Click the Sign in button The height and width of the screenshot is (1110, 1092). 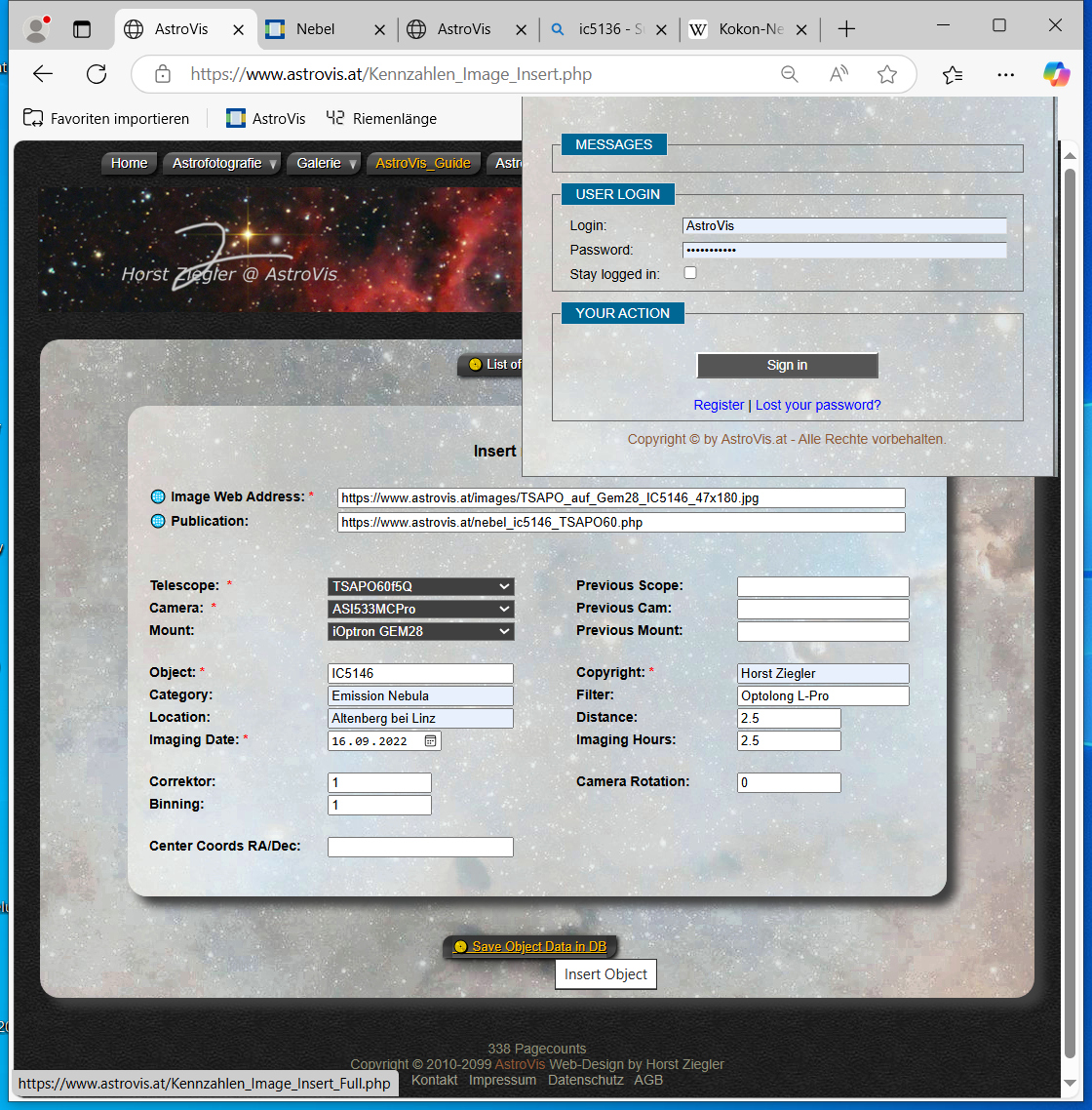coord(787,365)
